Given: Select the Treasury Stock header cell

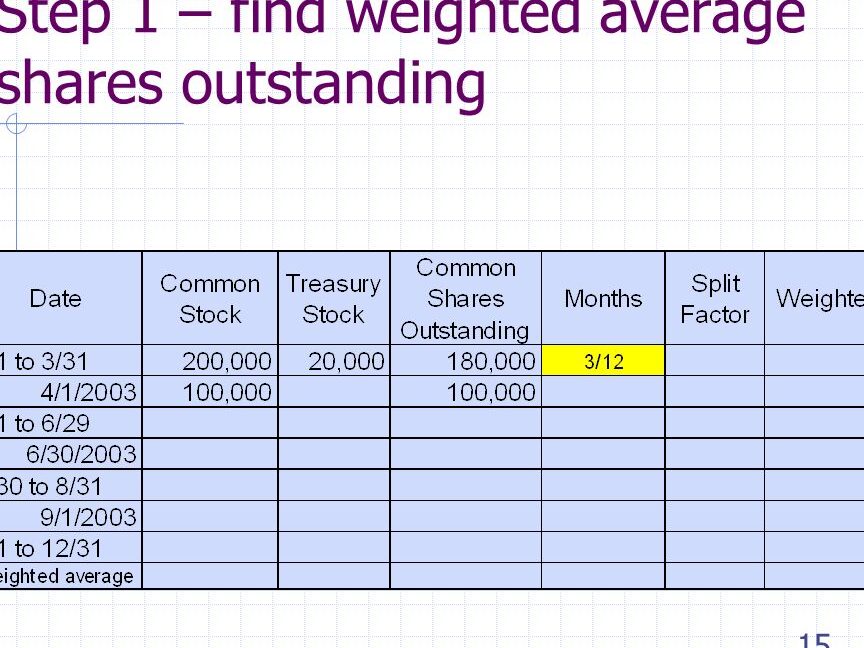Looking at the screenshot, I should [333, 299].
